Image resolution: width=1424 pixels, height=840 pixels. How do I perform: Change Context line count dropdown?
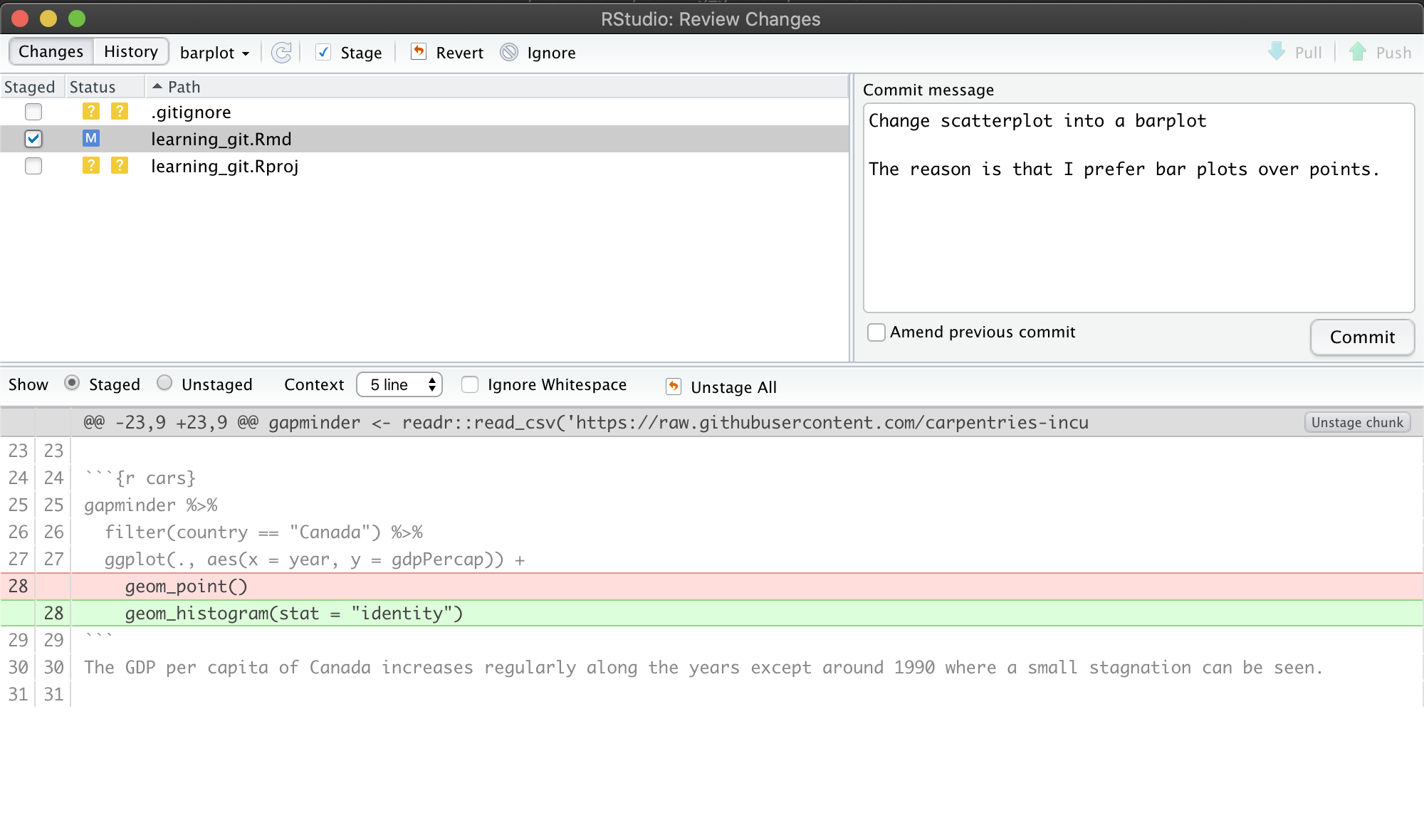pos(400,385)
